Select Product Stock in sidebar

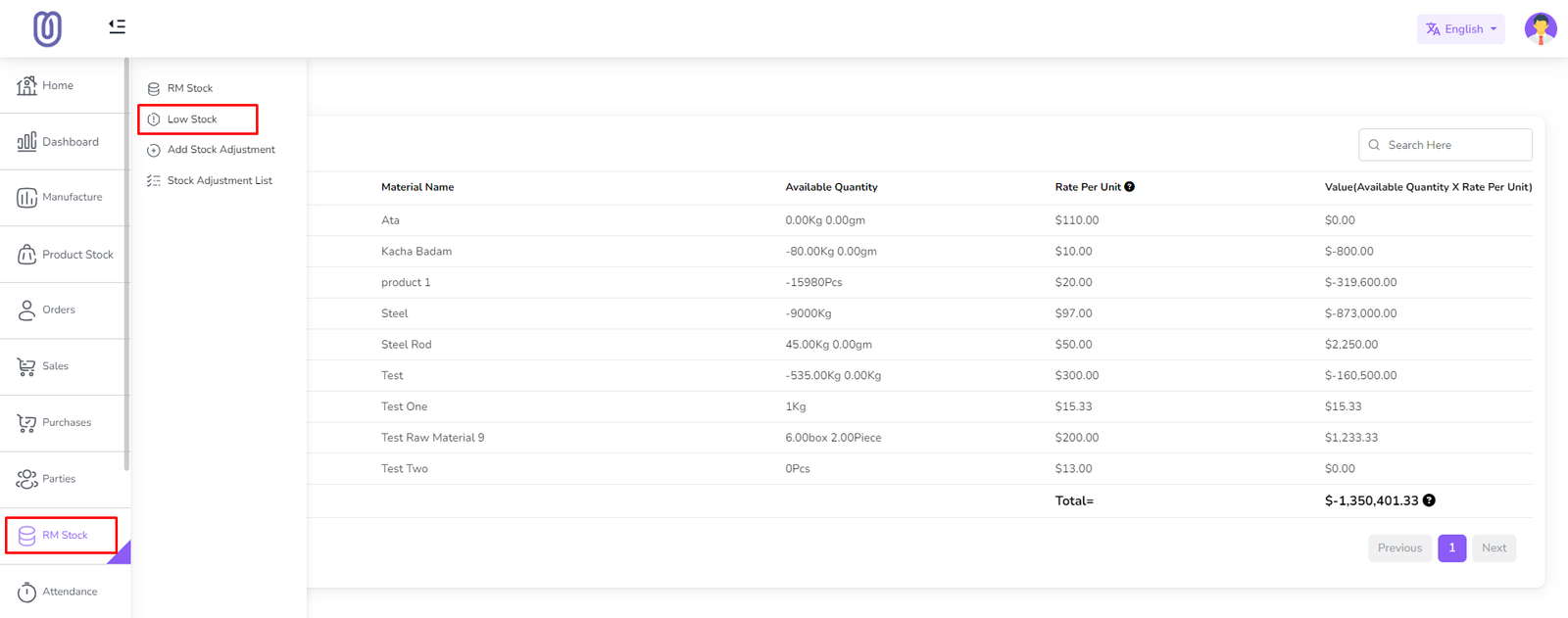77,255
